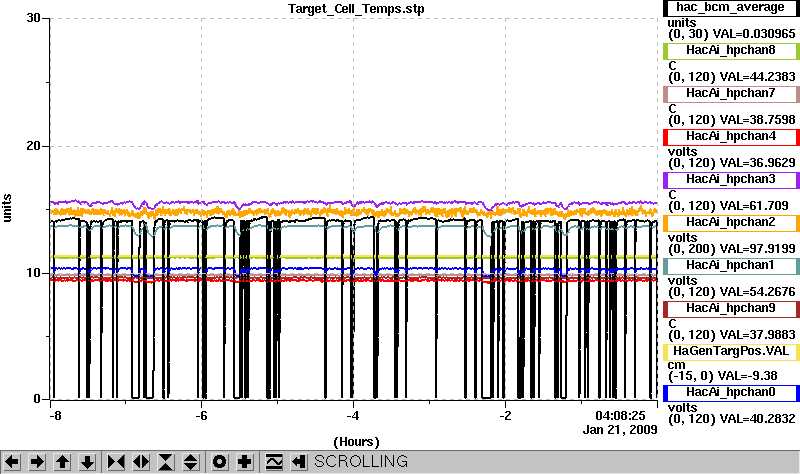
Task: Click the 20 tick label on the y-axis
Action: pyautogui.click(x=33, y=146)
